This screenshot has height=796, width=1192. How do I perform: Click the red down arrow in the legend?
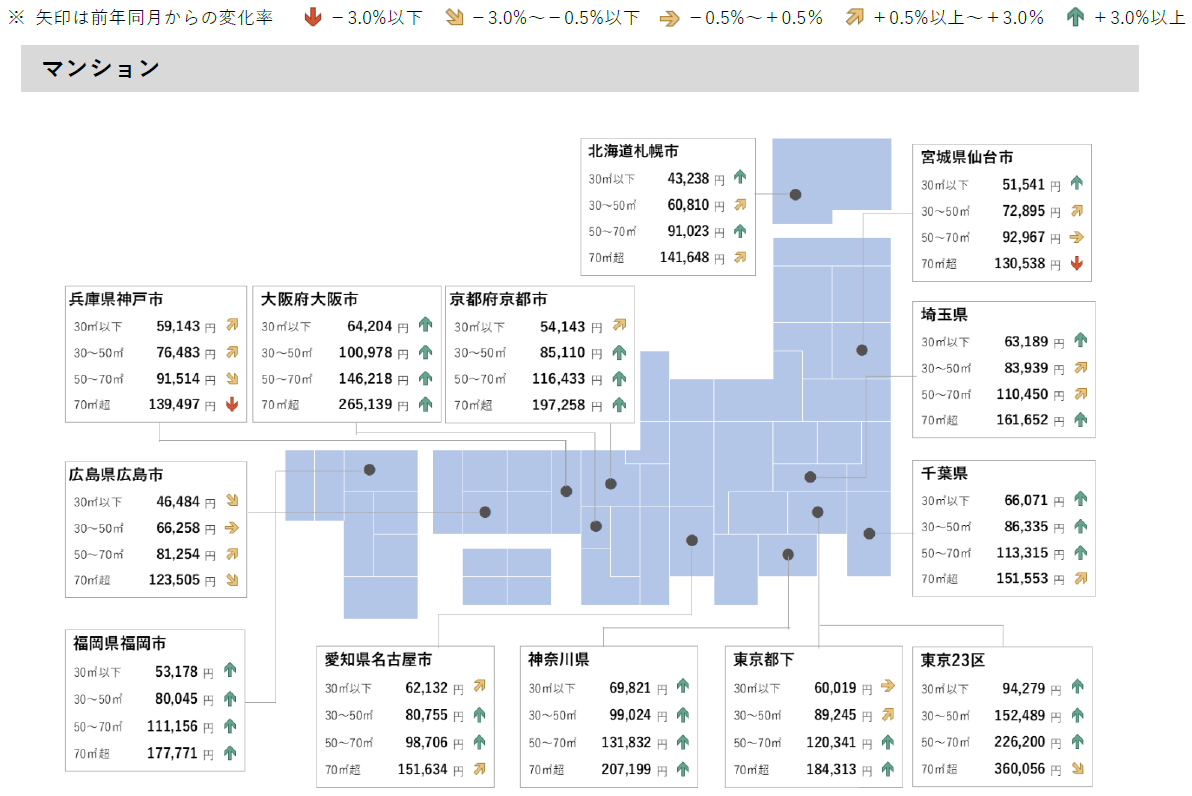[313, 17]
